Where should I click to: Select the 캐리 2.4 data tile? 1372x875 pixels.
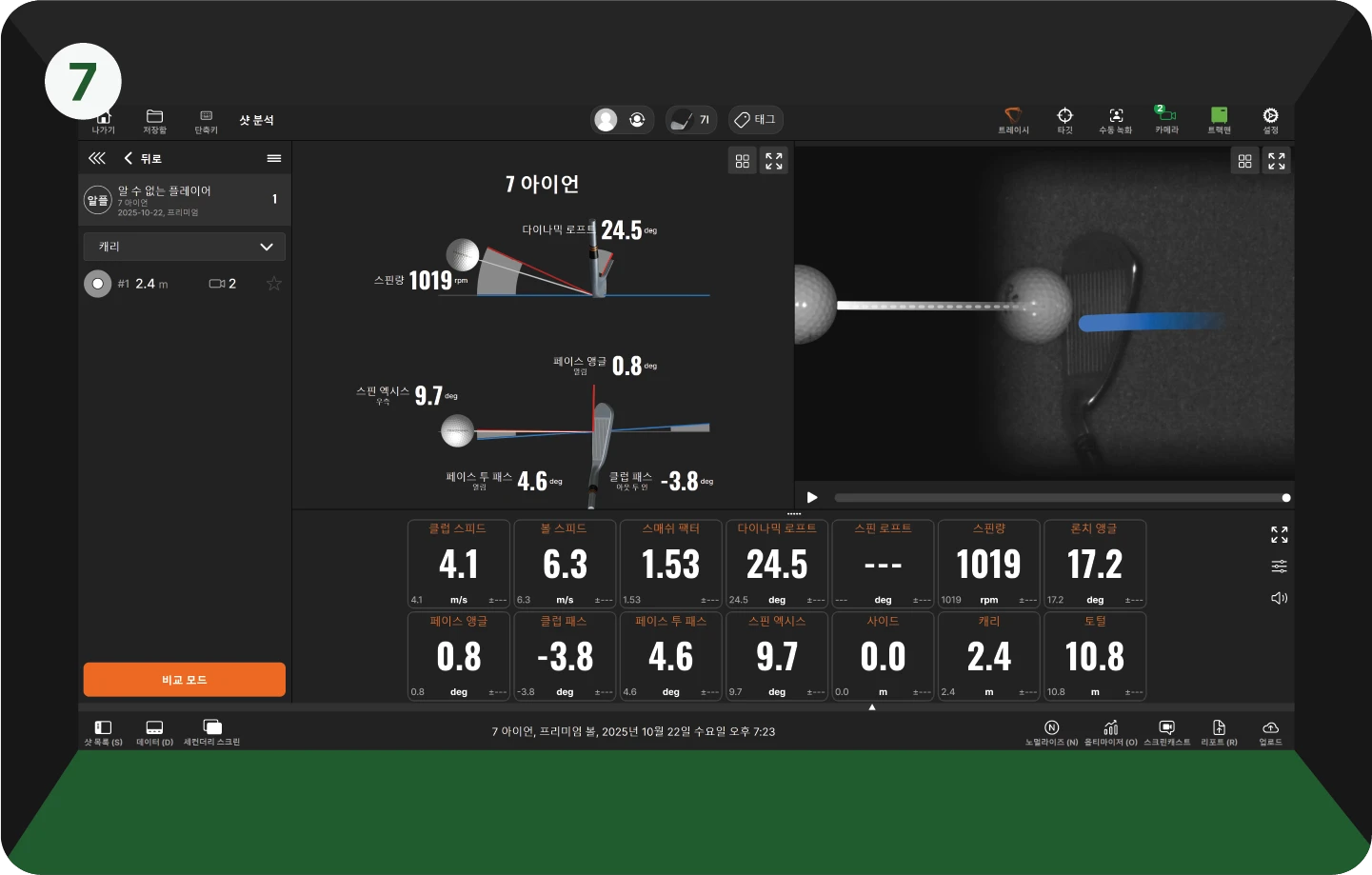click(989, 656)
